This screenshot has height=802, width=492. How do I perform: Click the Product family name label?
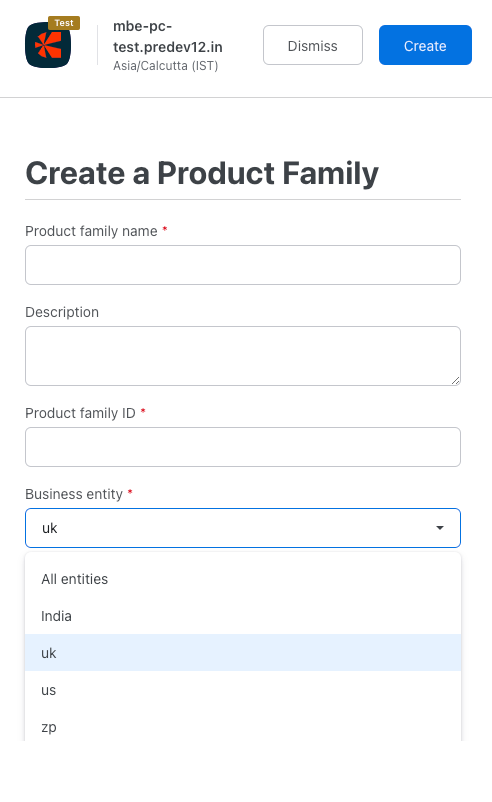point(91,231)
